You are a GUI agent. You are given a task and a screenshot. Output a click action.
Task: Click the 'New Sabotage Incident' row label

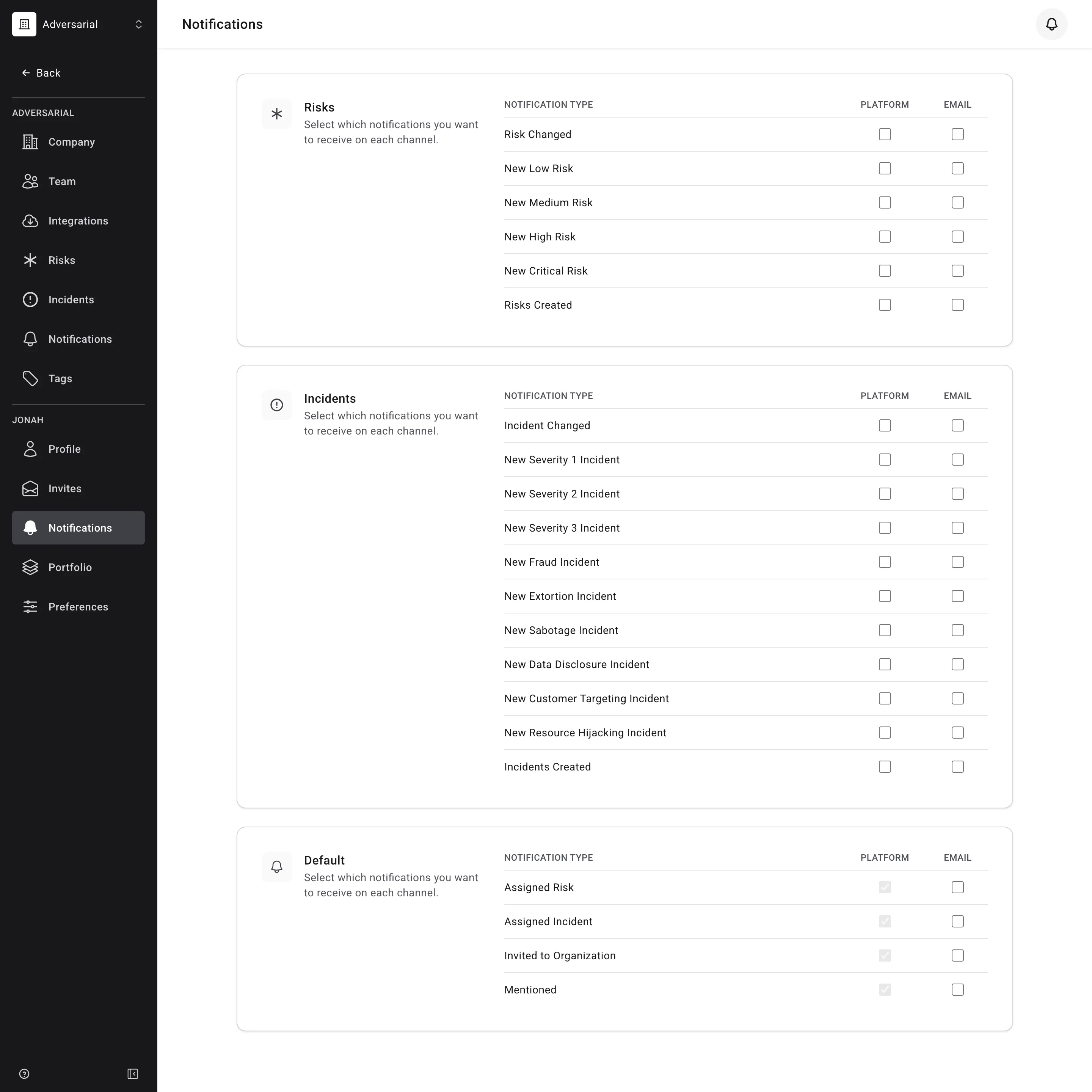(561, 630)
